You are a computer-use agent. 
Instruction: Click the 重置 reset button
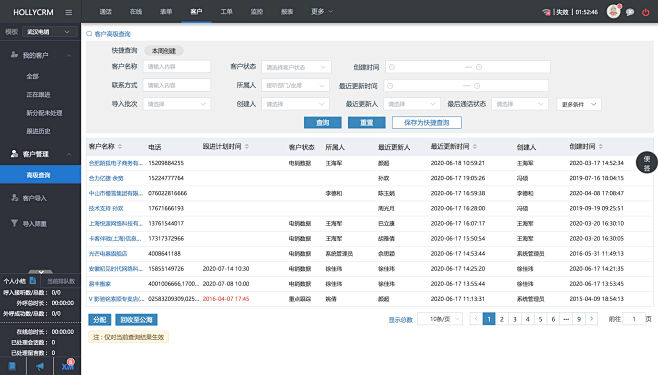click(x=366, y=122)
